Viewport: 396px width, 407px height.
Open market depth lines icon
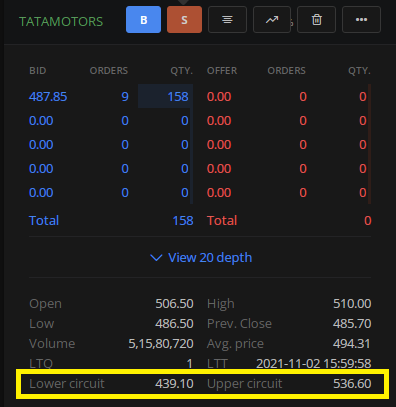tap(227, 20)
